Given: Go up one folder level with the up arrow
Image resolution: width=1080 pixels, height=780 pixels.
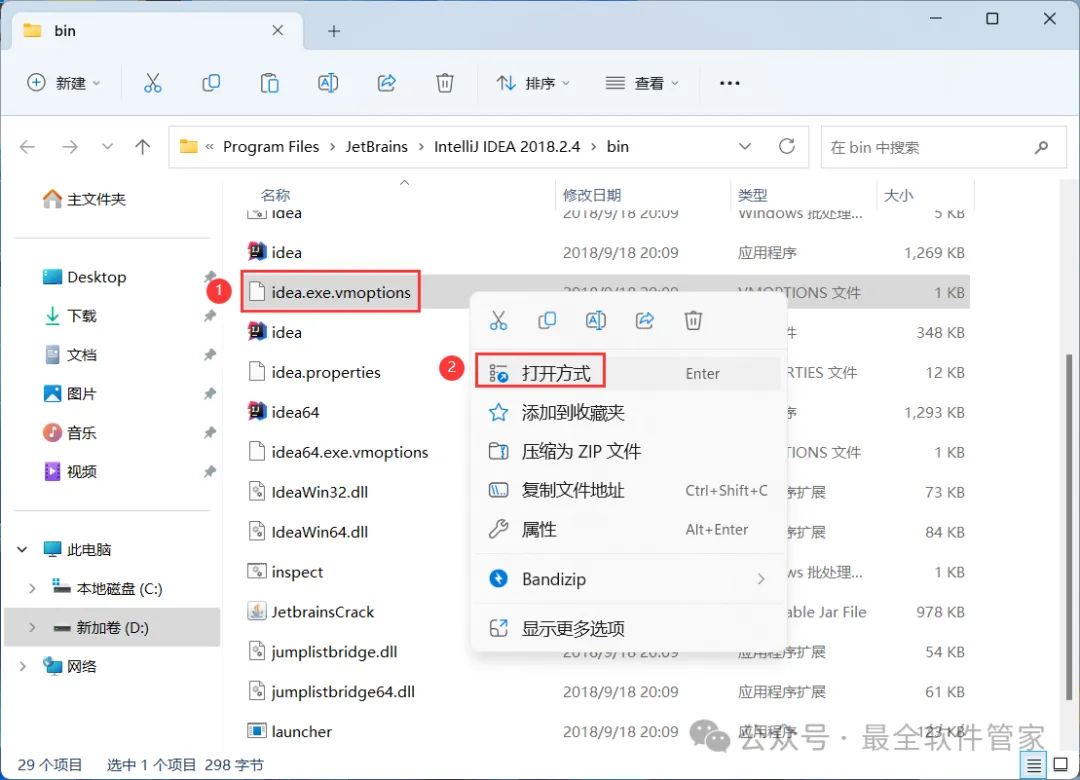Looking at the screenshot, I should pos(143,147).
